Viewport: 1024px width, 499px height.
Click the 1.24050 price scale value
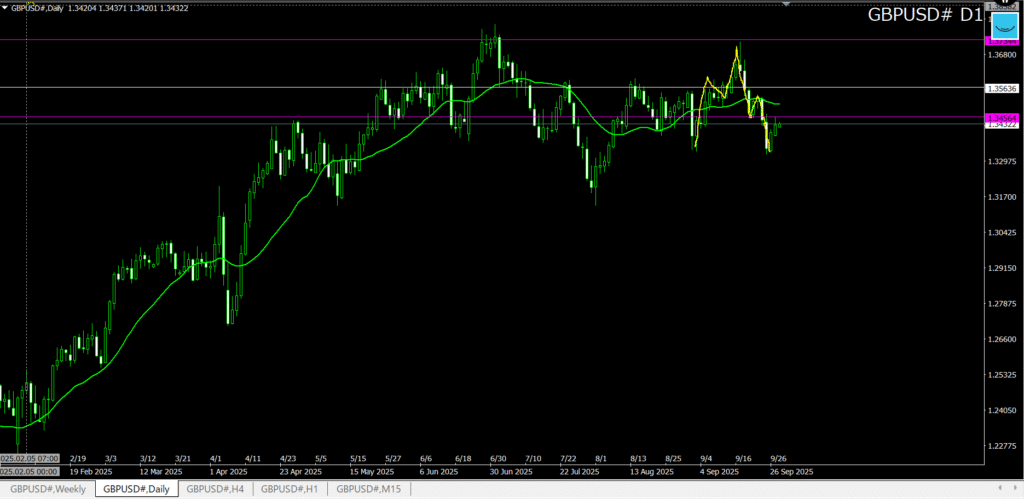point(1002,410)
